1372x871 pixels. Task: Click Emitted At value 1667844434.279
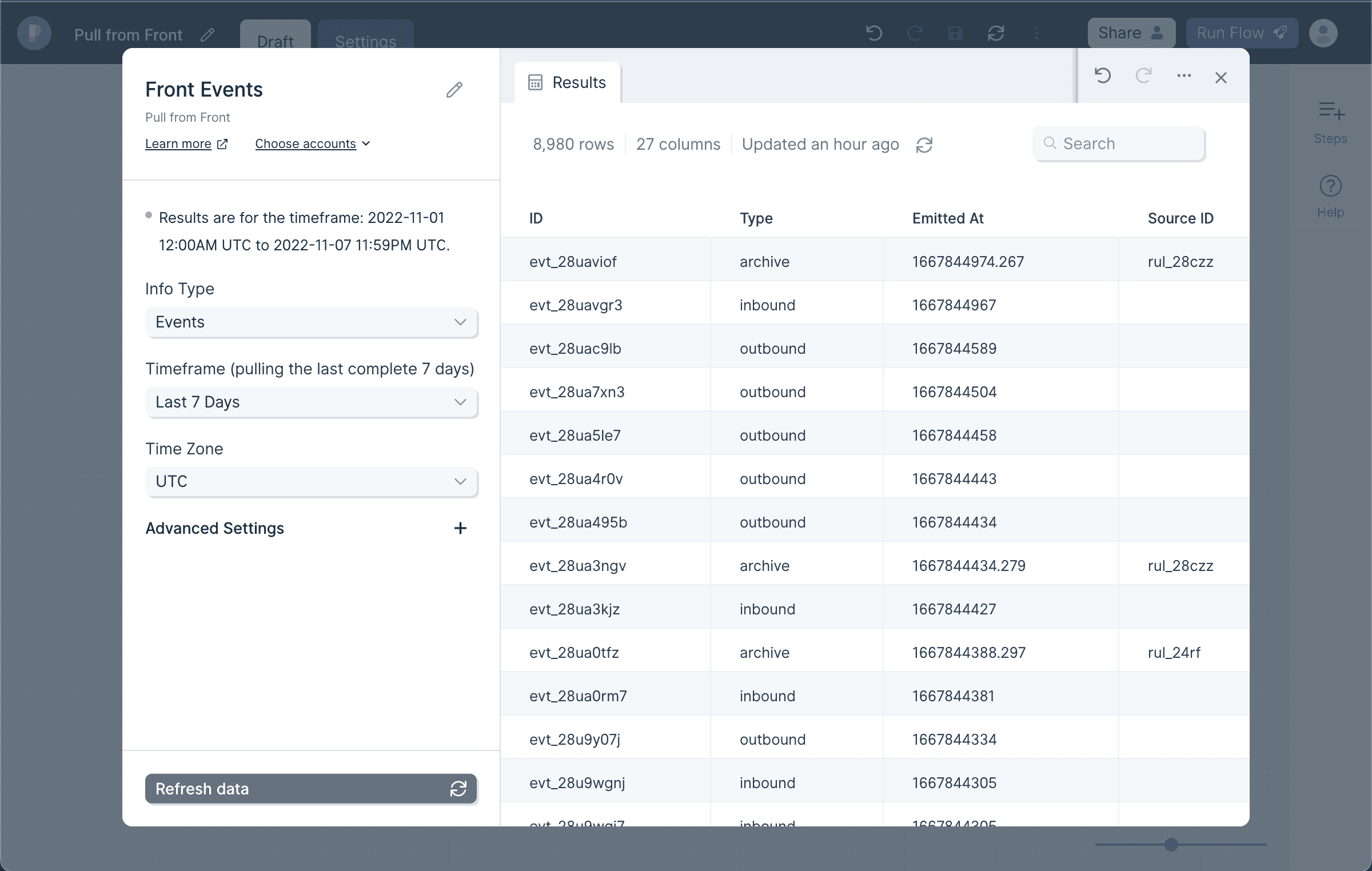pyautogui.click(x=969, y=566)
